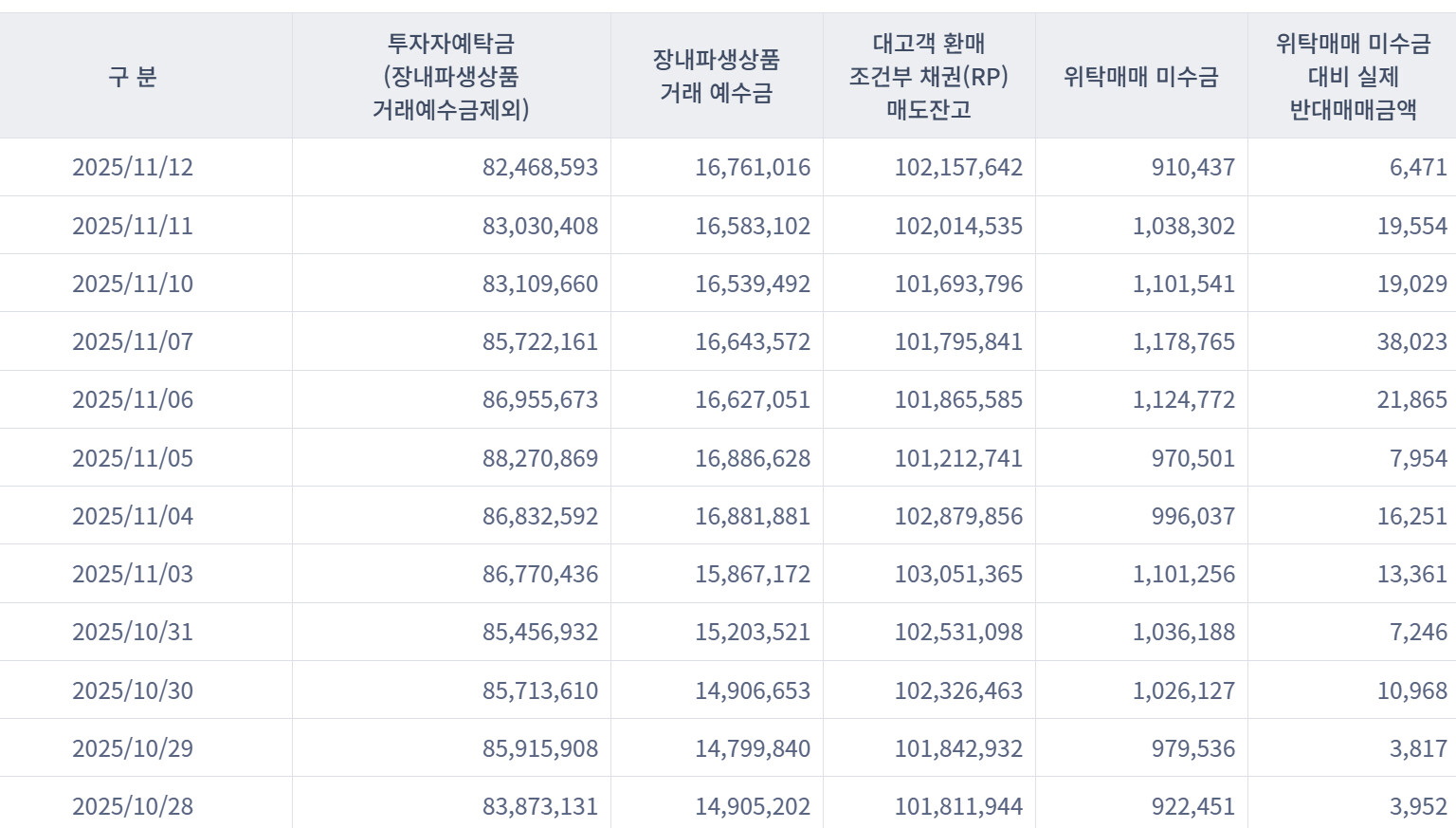Select the 2025/10/28 date cell
The height and width of the screenshot is (828, 1456).
(x=133, y=806)
